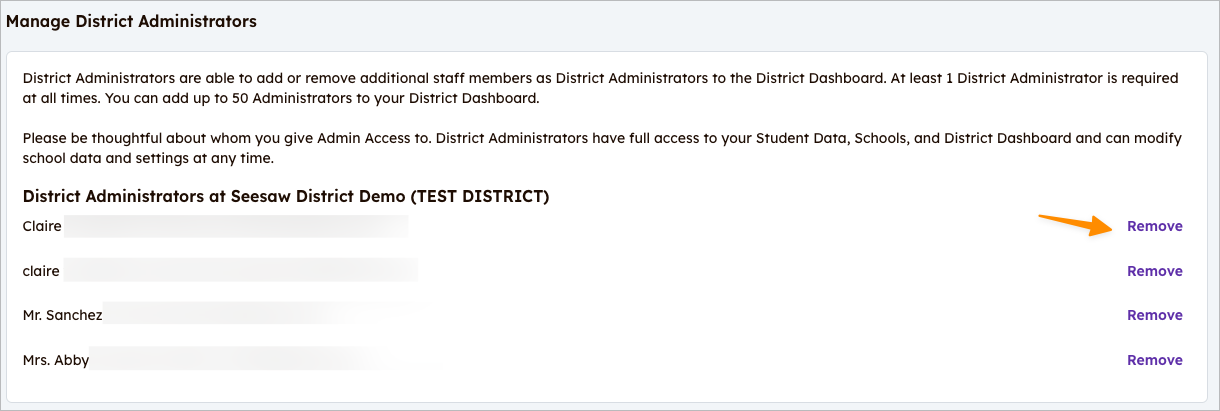Image resolution: width=1220 pixels, height=411 pixels.
Task: Remove capitalized Claire as District Administrator
Action: tap(1154, 226)
